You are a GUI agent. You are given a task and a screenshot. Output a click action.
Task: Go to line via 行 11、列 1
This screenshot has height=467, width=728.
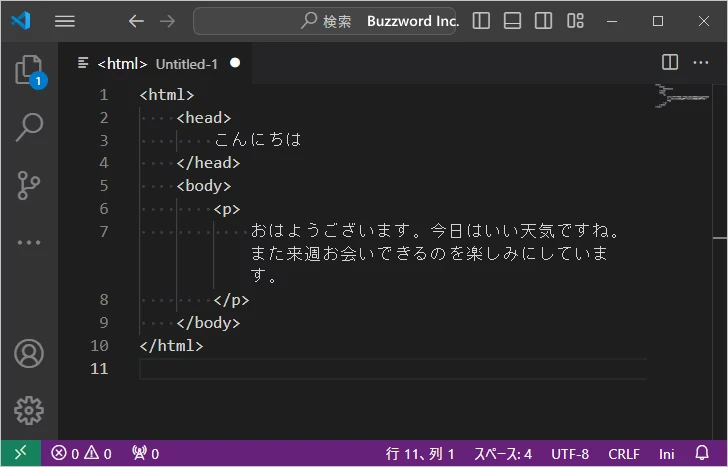click(x=420, y=454)
